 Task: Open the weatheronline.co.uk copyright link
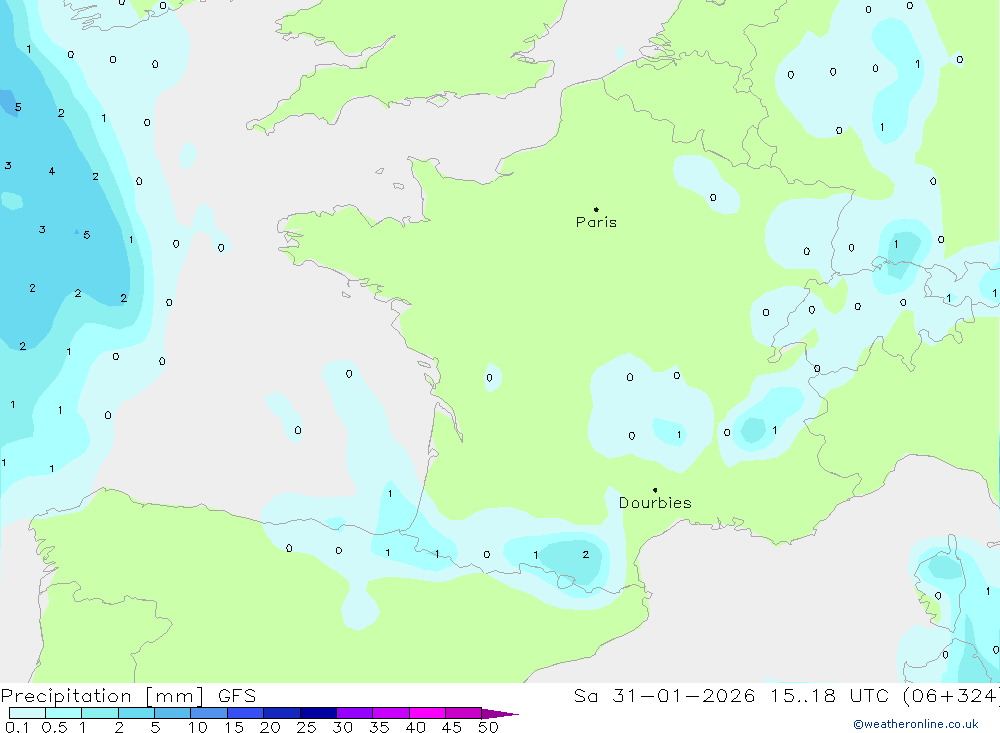click(x=916, y=724)
